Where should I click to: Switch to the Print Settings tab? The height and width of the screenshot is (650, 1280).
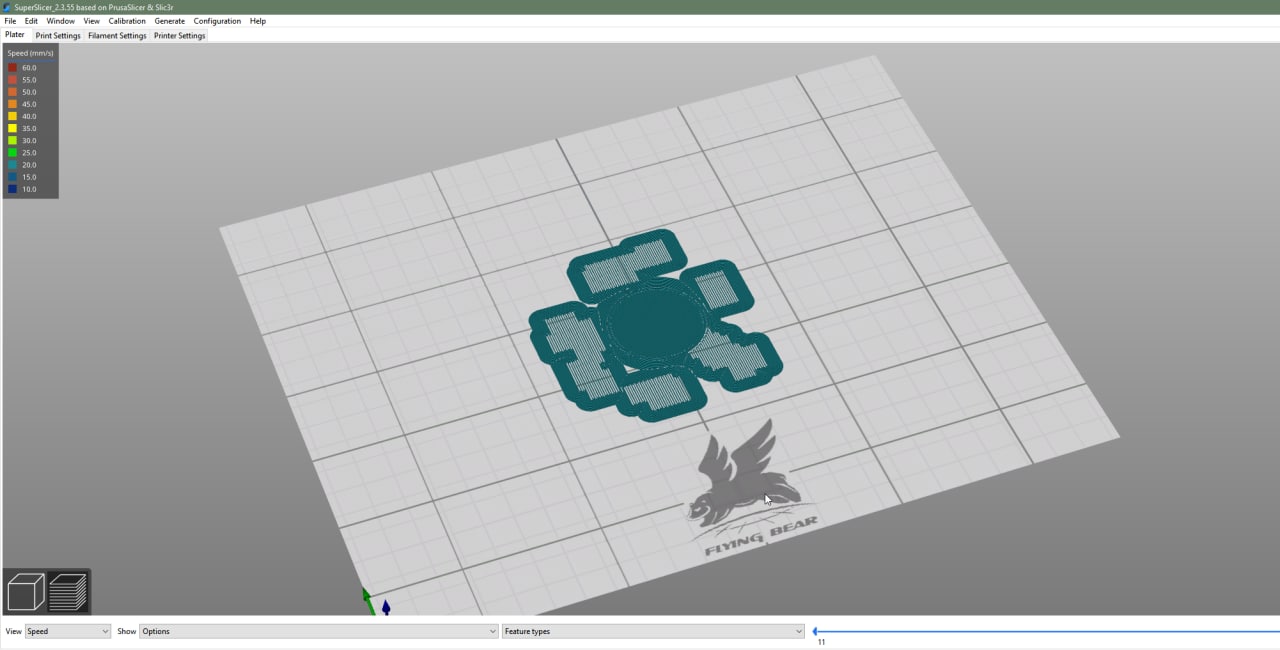(x=58, y=36)
